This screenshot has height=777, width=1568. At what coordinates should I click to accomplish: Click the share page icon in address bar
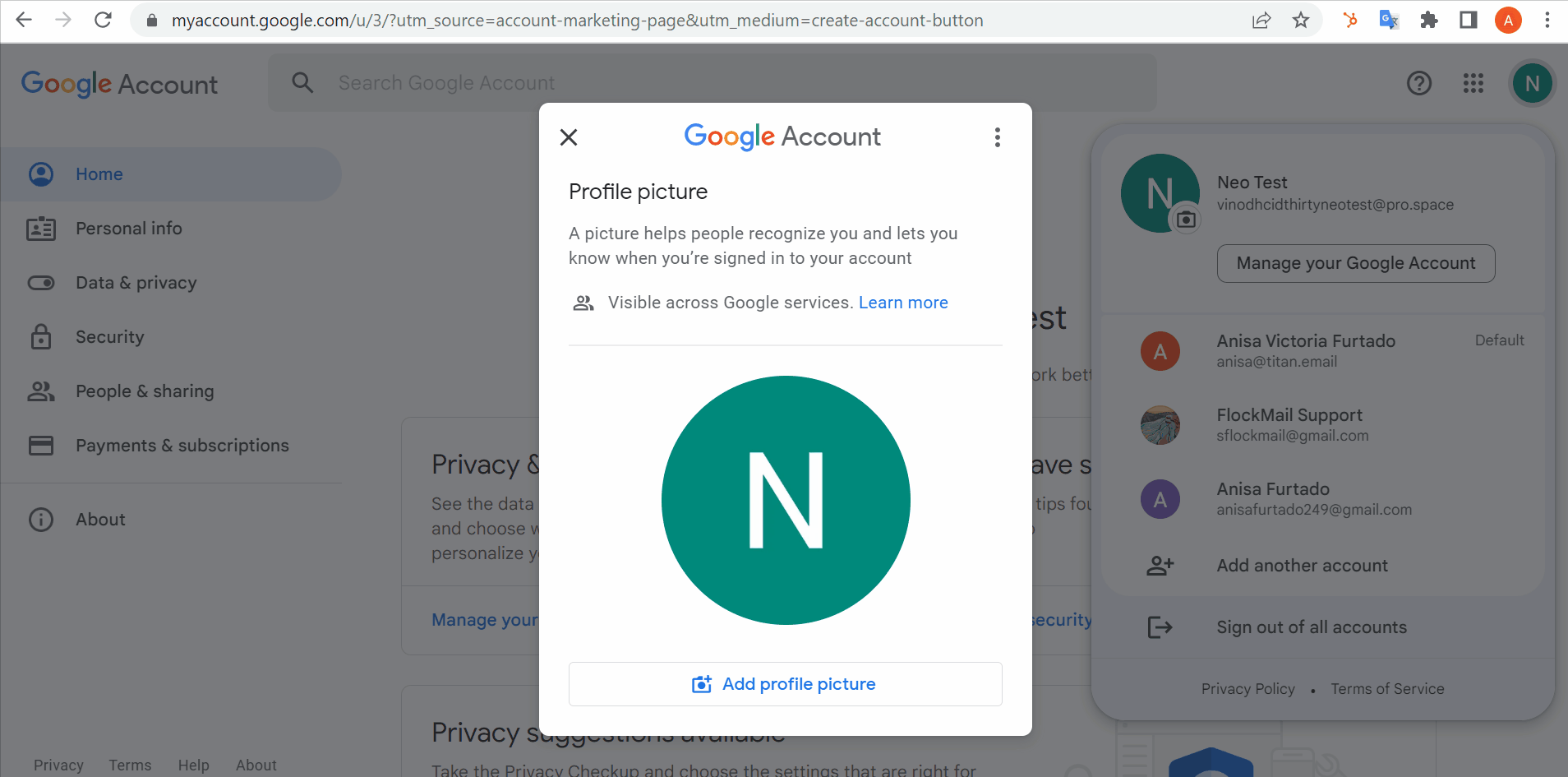[1261, 21]
